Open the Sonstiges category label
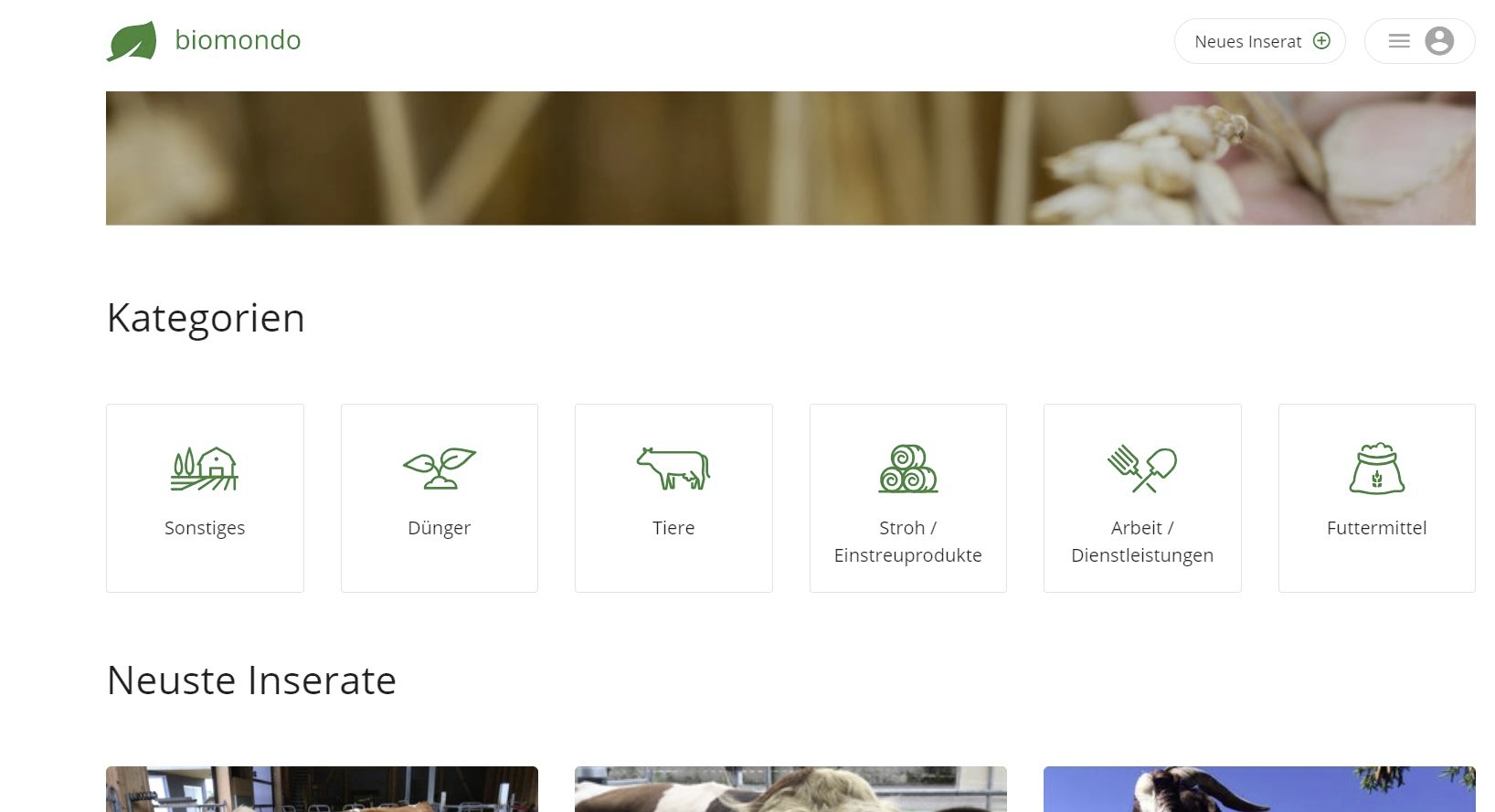1495x812 pixels. (x=205, y=528)
